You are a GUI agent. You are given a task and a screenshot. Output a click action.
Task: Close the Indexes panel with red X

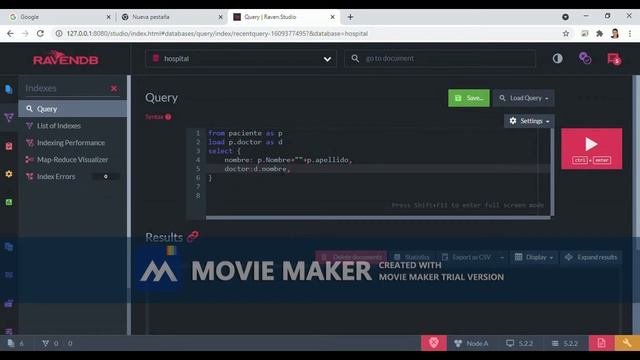click(x=114, y=88)
